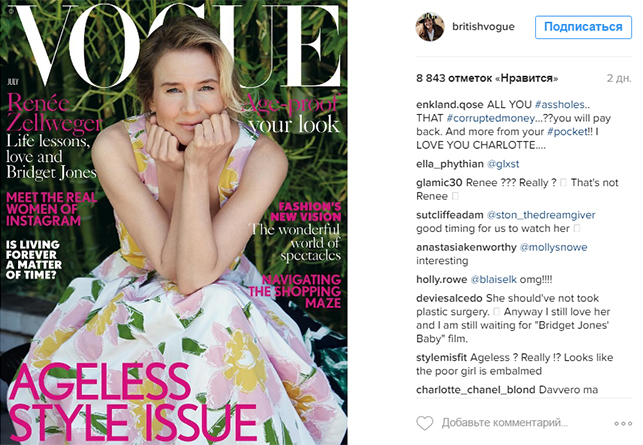This screenshot has height=445, width=643.
Task: Click the Добавьте комментарий comment field
Action: 505,423
